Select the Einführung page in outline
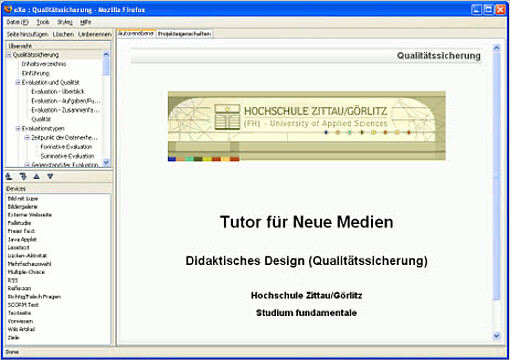Image resolution: width=510 pixels, height=360 pixels. [x=35, y=73]
